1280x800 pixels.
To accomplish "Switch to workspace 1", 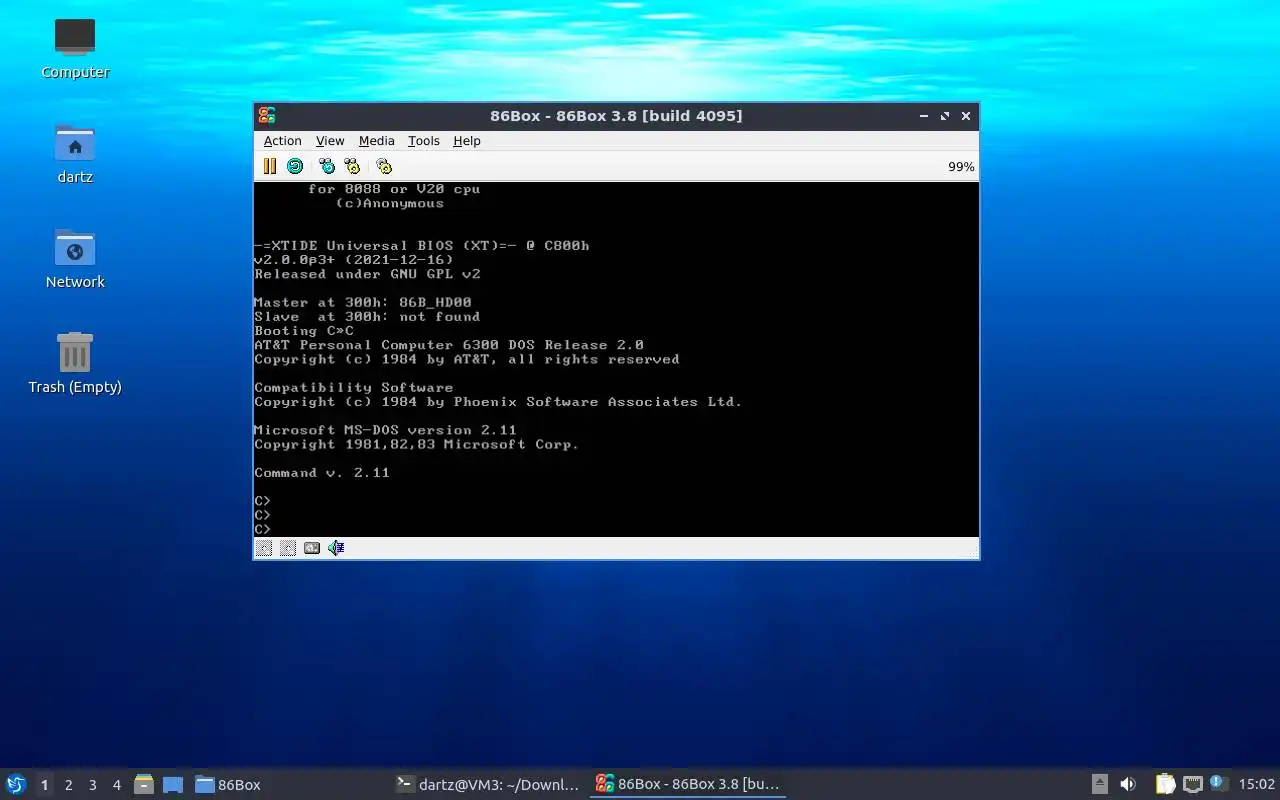I will 44,785.
